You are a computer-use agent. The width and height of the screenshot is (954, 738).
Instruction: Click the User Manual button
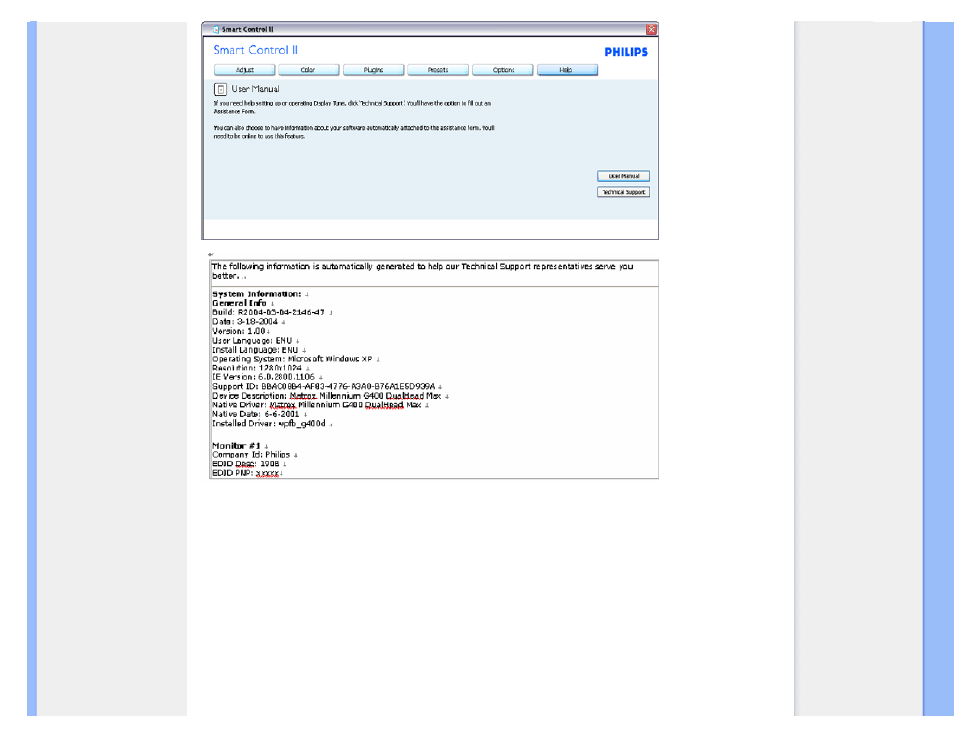pos(624,176)
